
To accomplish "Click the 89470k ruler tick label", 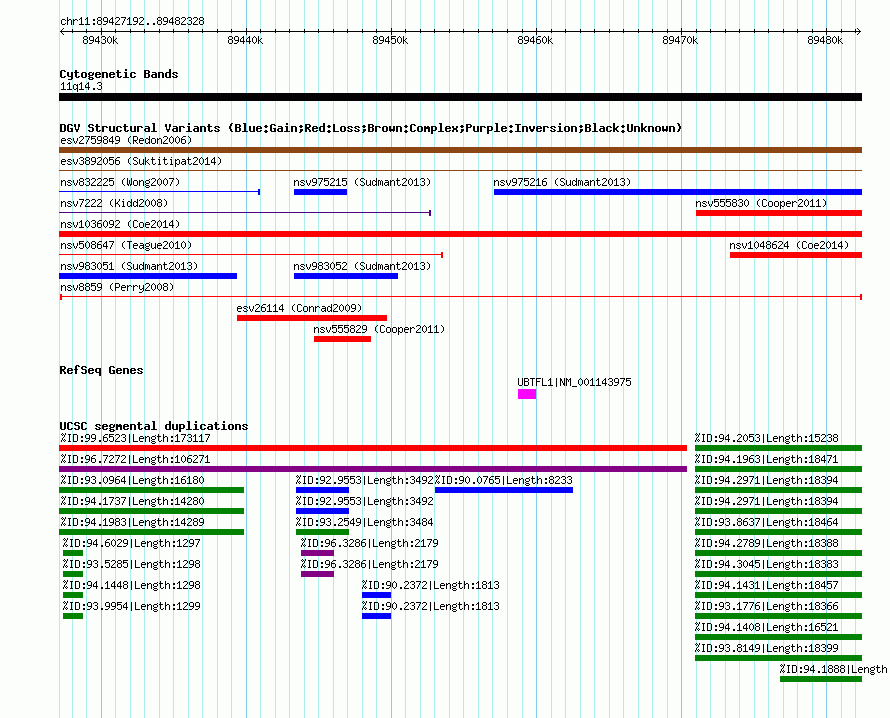I will 680,40.
